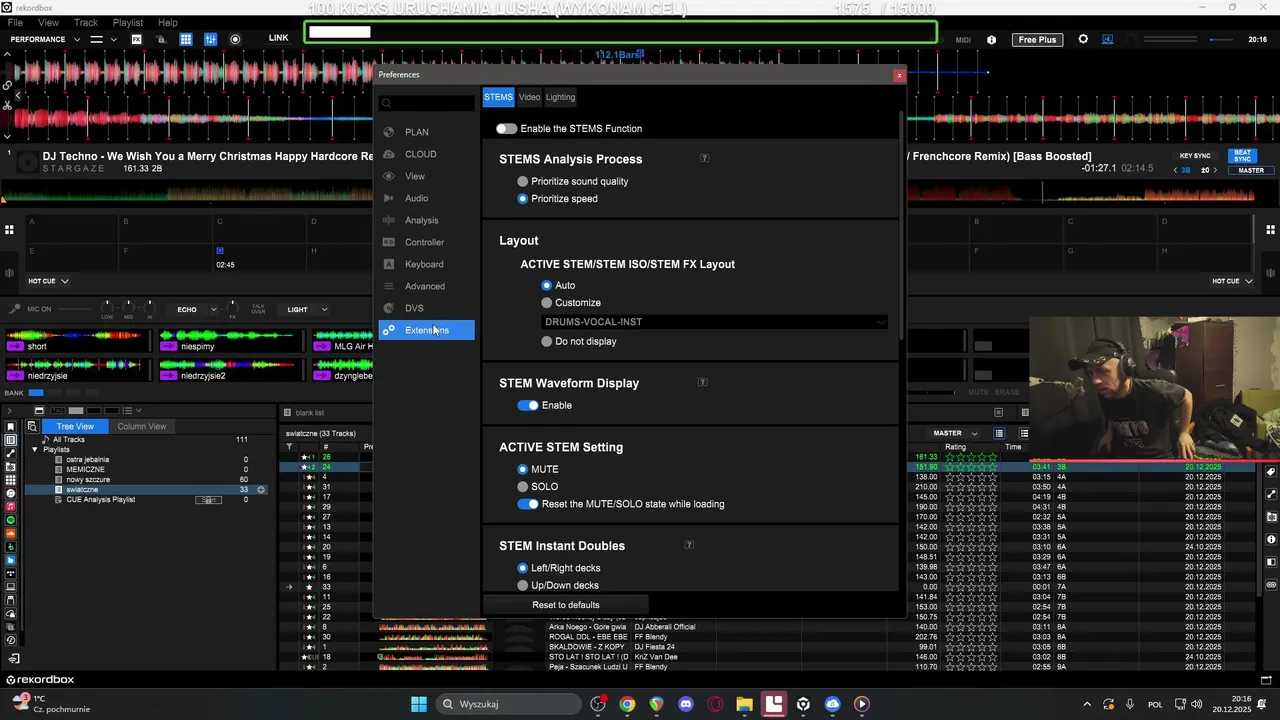Click the help icon beside STEMS Analysis Process

click(x=704, y=158)
